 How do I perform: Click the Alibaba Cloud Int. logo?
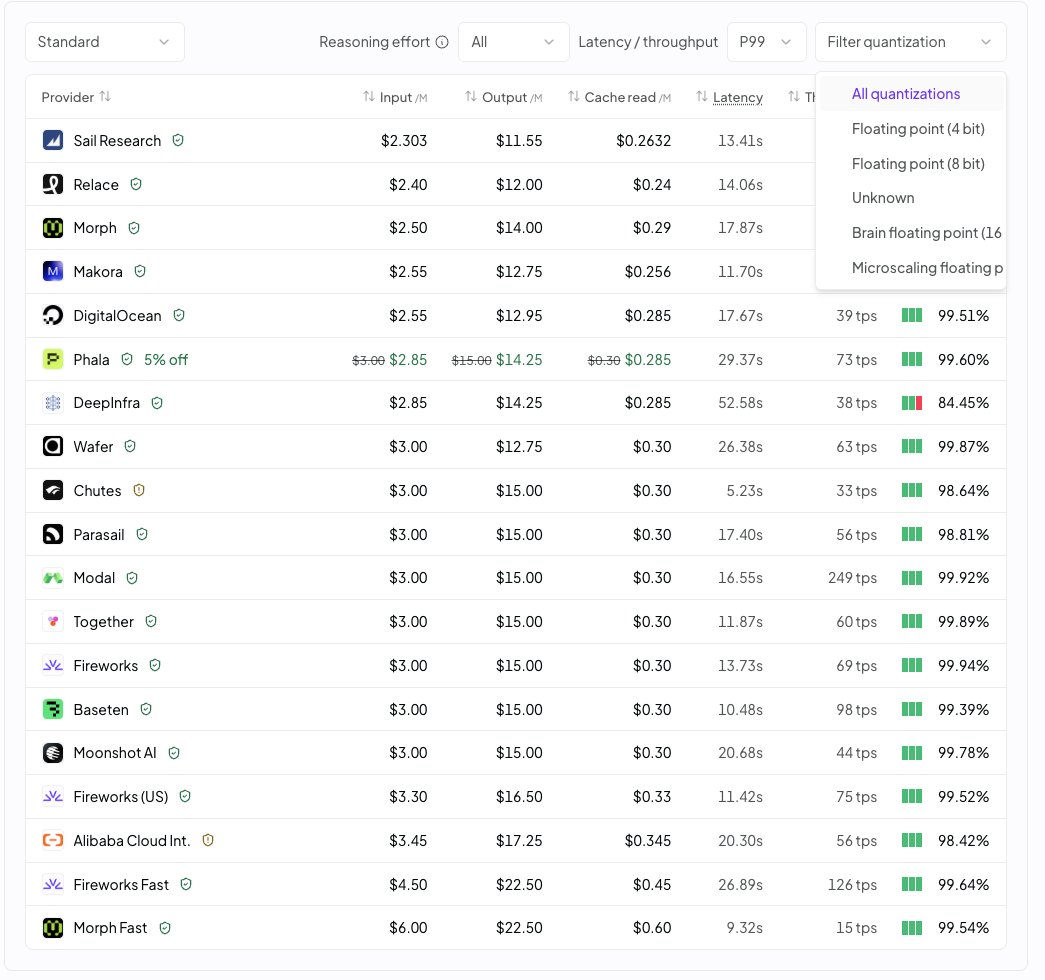(53, 841)
